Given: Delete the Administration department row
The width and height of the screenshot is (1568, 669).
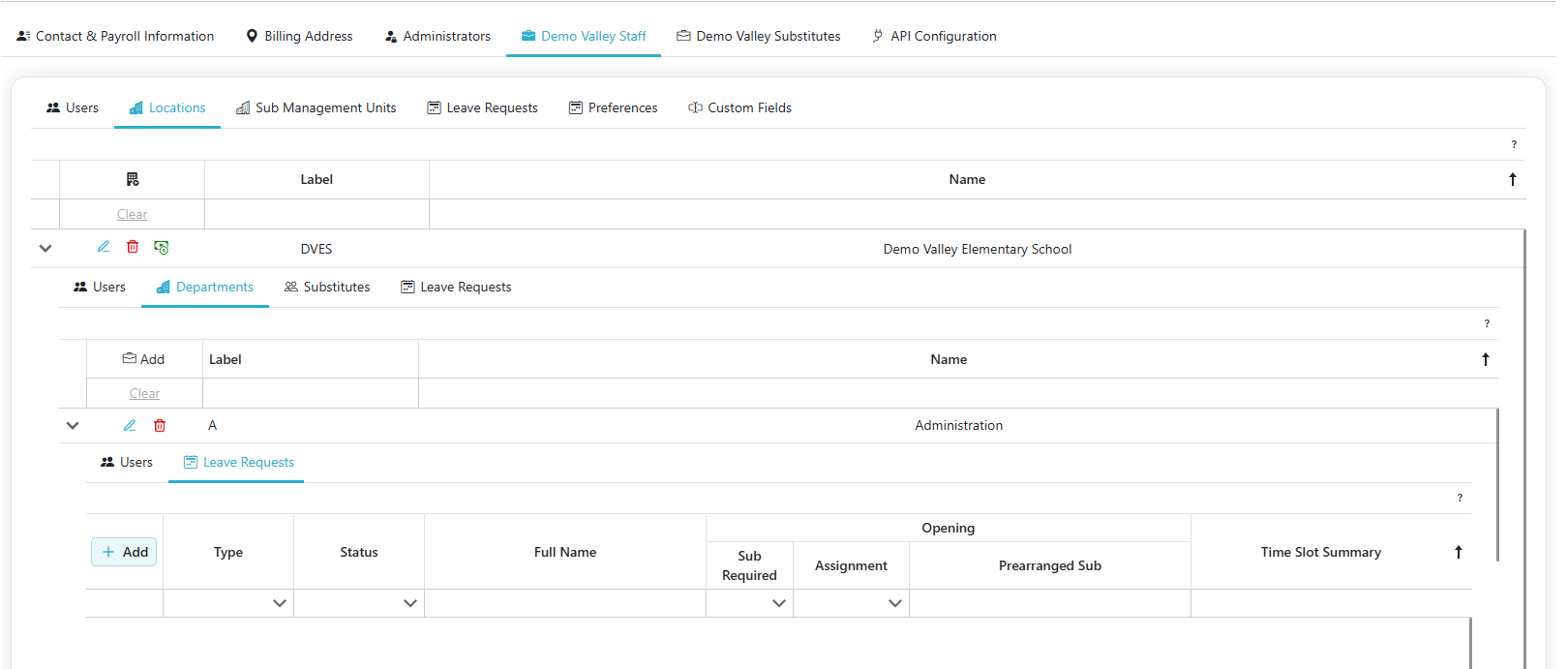Looking at the screenshot, I should (160, 426).
